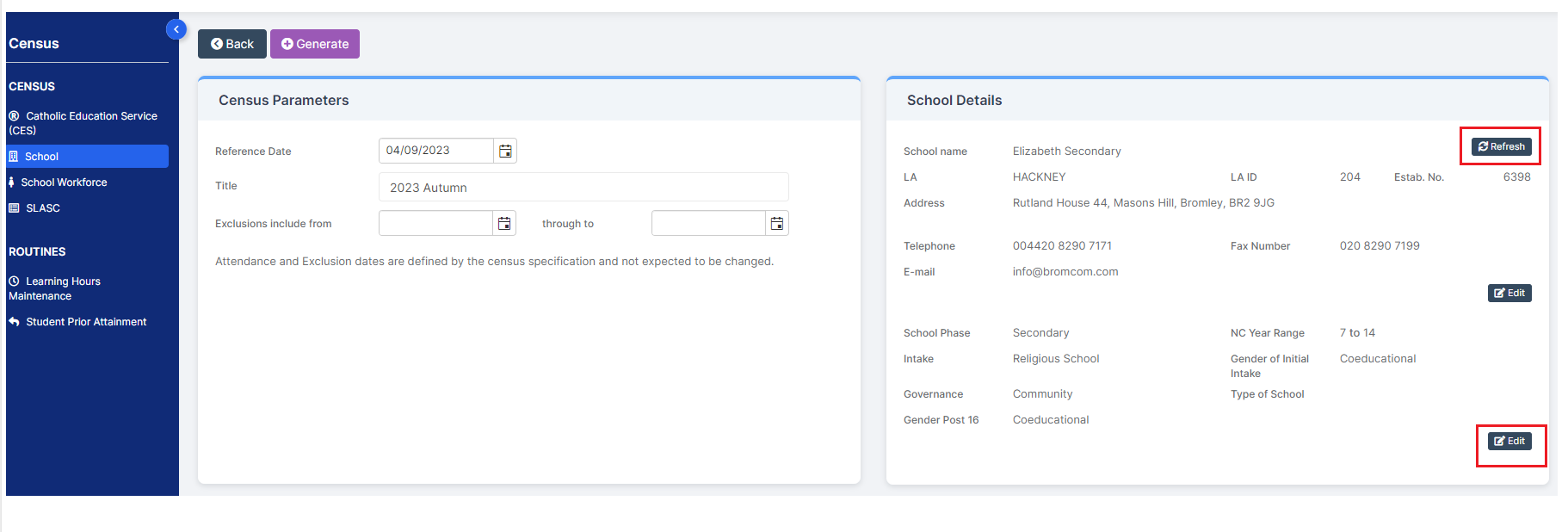The image size is (1568, 532).
Task: Click the Estab. No. value 6398
Action: (1516, 176)
